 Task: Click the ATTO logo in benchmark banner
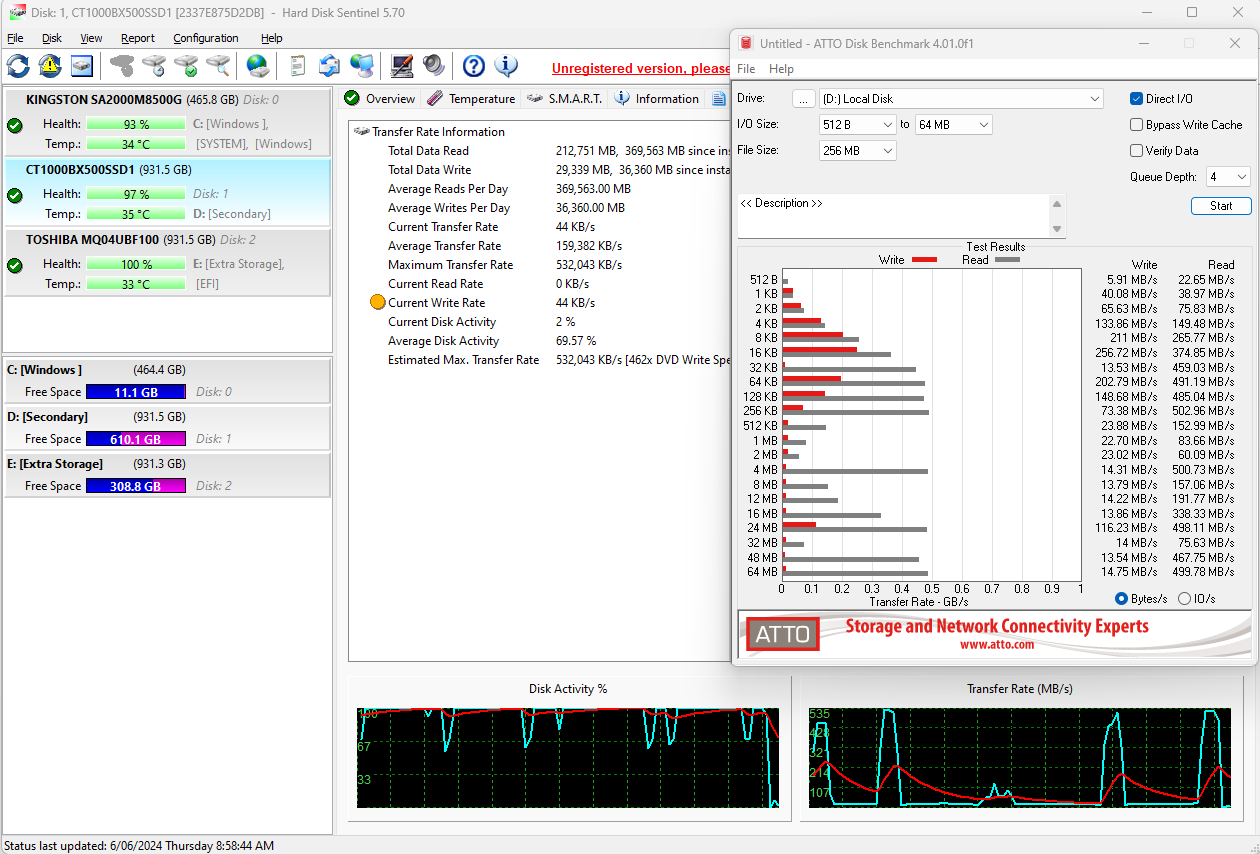pyautogui.click(x=782, y=634)
